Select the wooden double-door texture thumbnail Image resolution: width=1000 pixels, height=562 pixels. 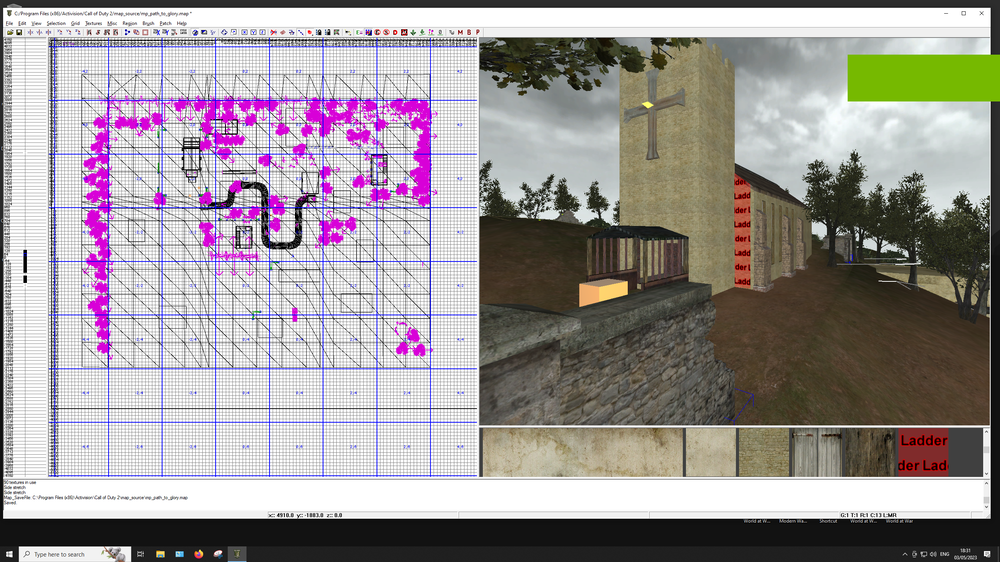[x=817, y=452]
